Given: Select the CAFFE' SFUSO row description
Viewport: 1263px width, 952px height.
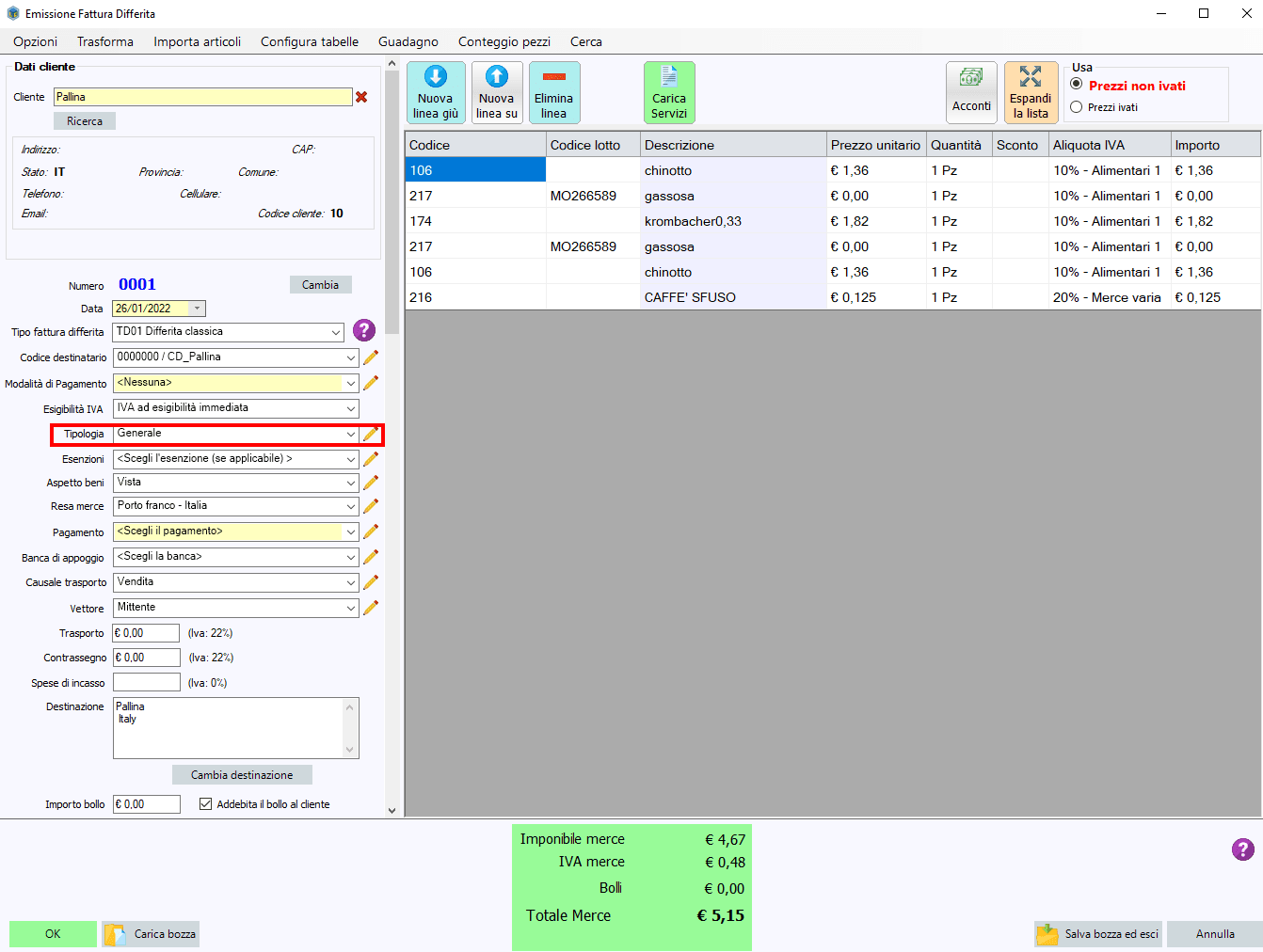Looking at the screenshot, I should point(733,297).
